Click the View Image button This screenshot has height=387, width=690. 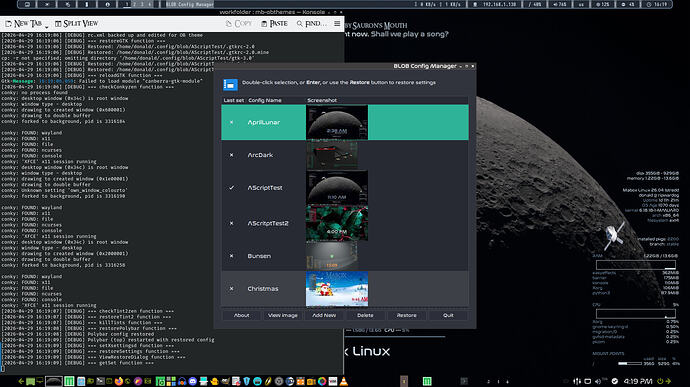pyautogui.click(x=283, y=315)
